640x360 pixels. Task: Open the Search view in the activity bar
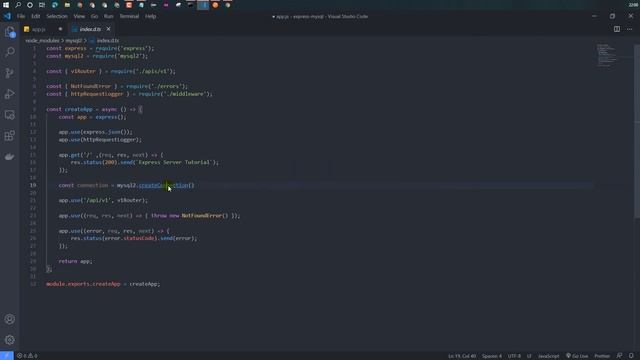[10, 52]
